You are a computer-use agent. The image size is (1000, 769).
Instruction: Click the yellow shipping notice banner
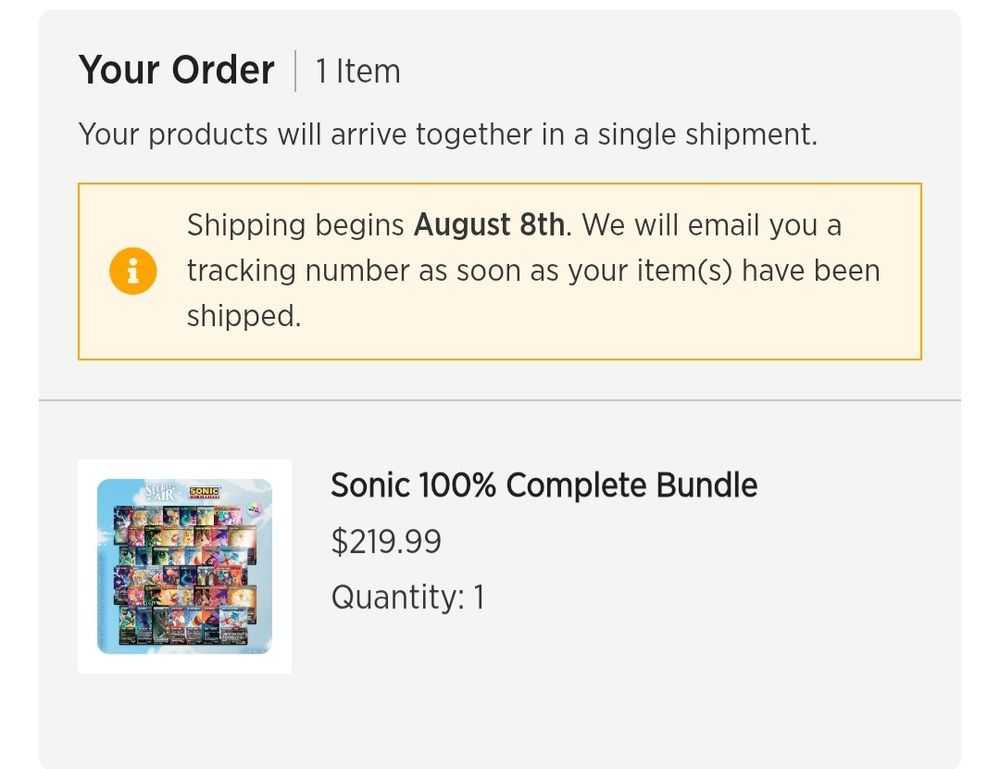point(500,271)
